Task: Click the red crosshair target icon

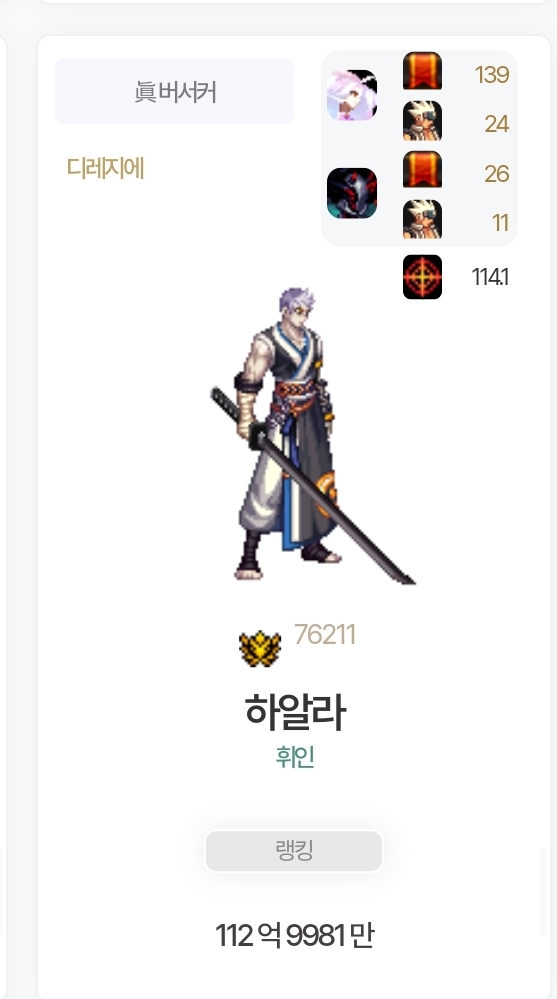Action: click(x=422, y=277)
